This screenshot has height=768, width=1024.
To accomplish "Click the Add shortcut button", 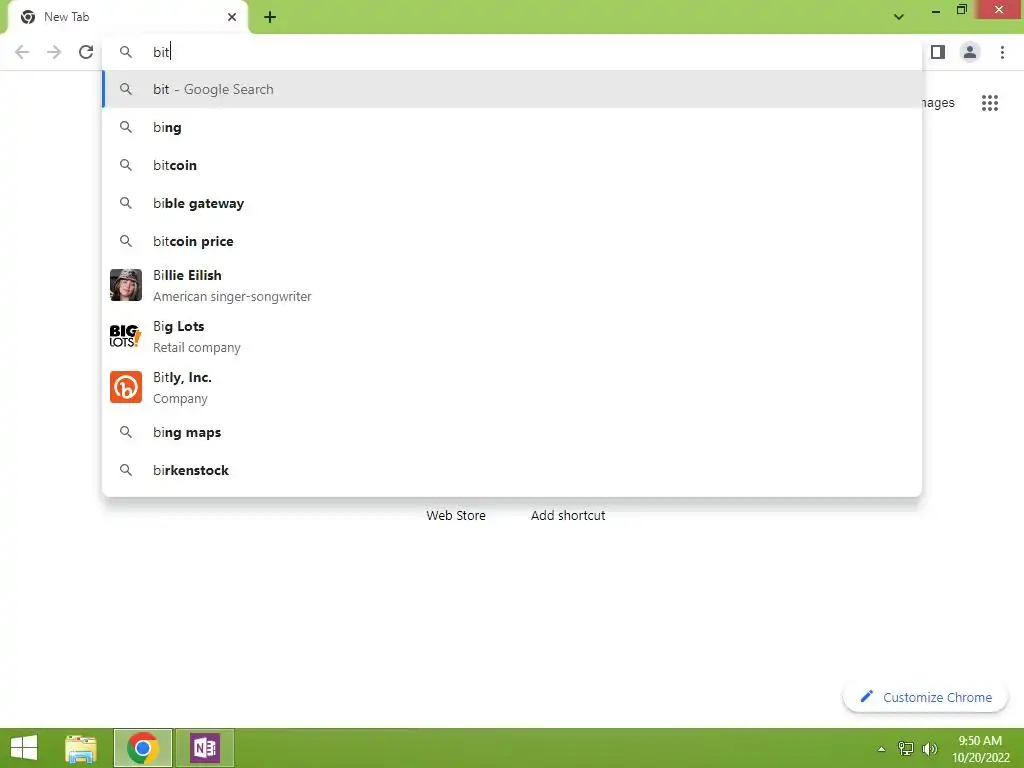I will pos(568,515).
